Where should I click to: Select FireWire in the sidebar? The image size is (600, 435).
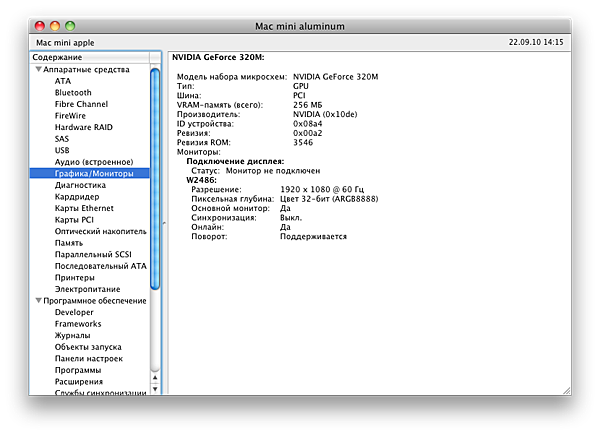click(70, 116)
